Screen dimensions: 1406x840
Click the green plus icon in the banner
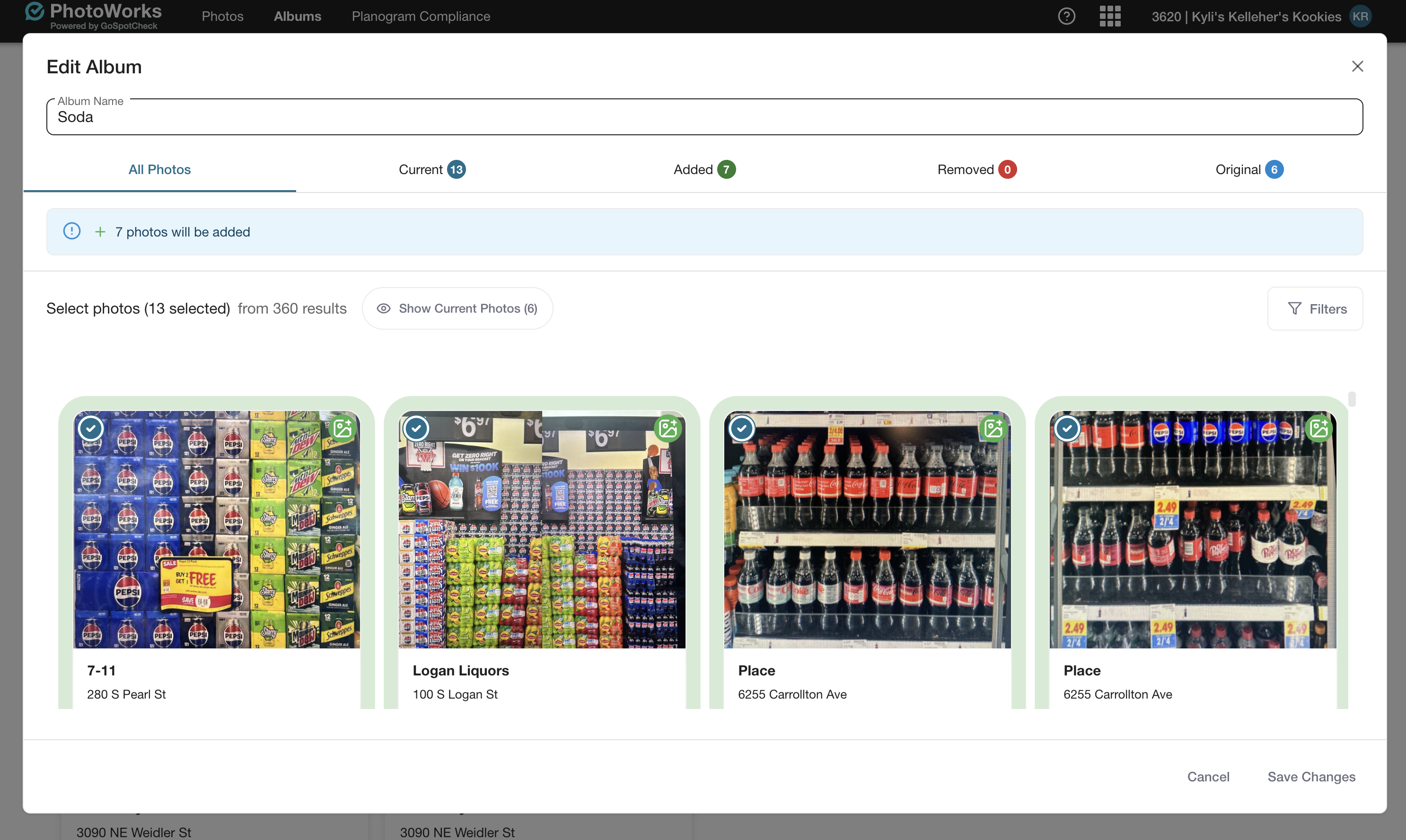point(100,231)
